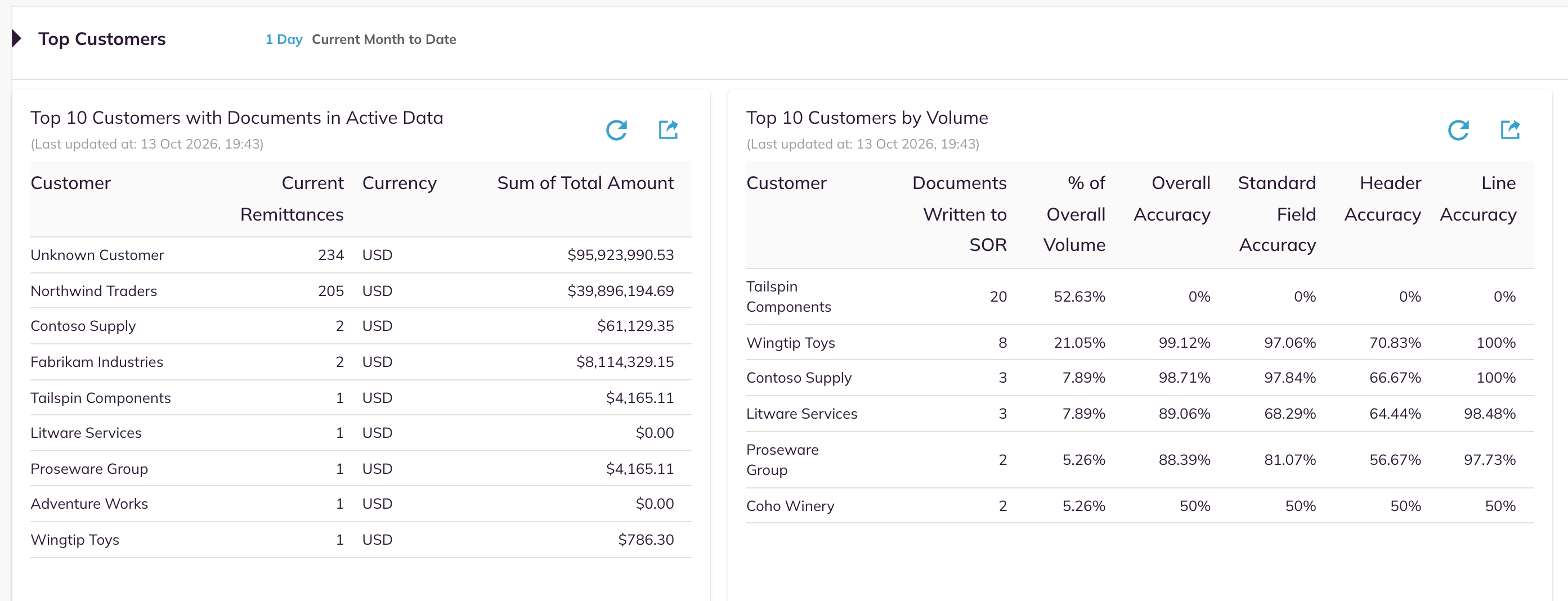Click the Header Accuracy column header
Screen dimensions: 1568x601
(1382, 199)
